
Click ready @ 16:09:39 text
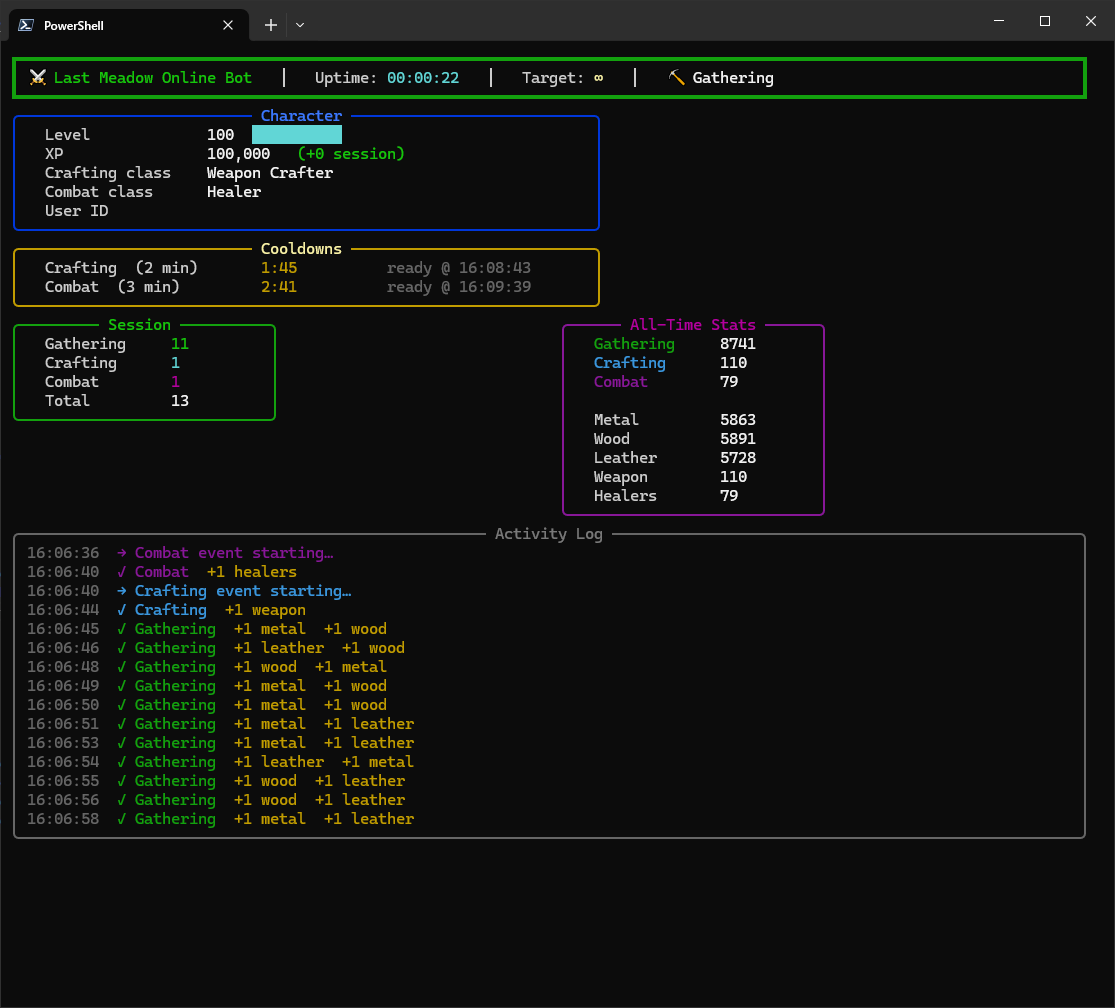[x=459, y=287]
